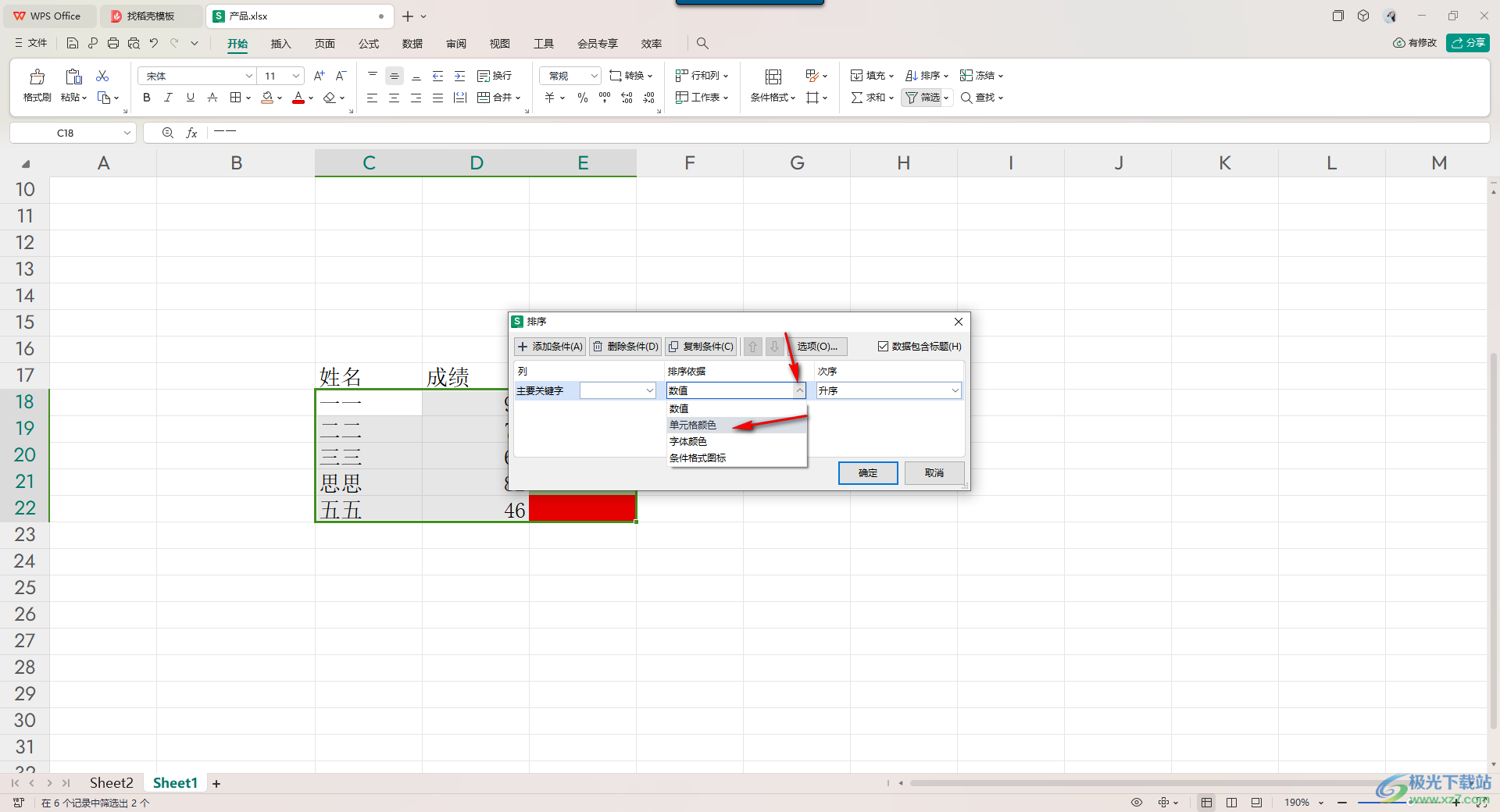Viewport: 1500px width, 812px height.
Task: Increase decimal places
Action: click(x=627, y=98)
